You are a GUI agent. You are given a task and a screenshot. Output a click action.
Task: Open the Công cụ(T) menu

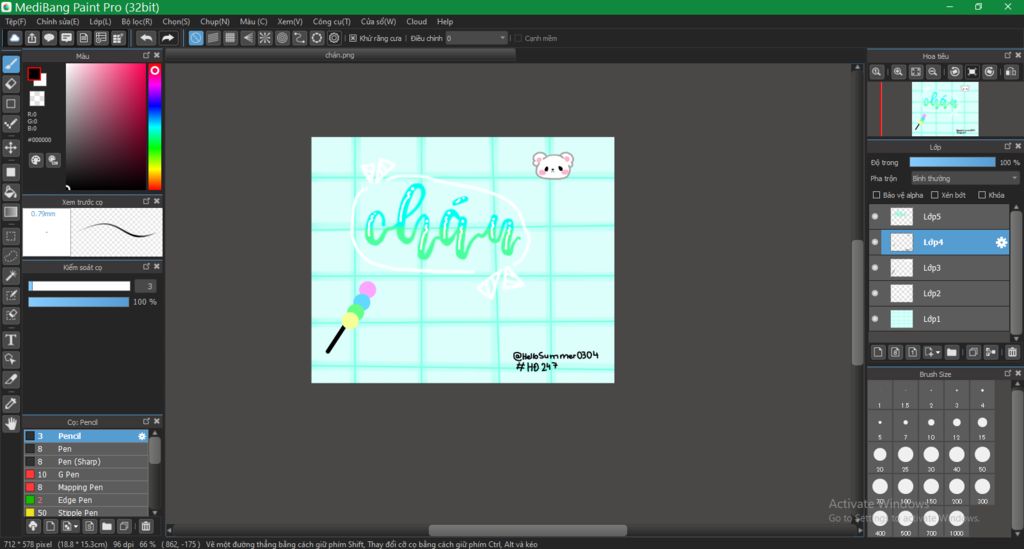(331, 21)
